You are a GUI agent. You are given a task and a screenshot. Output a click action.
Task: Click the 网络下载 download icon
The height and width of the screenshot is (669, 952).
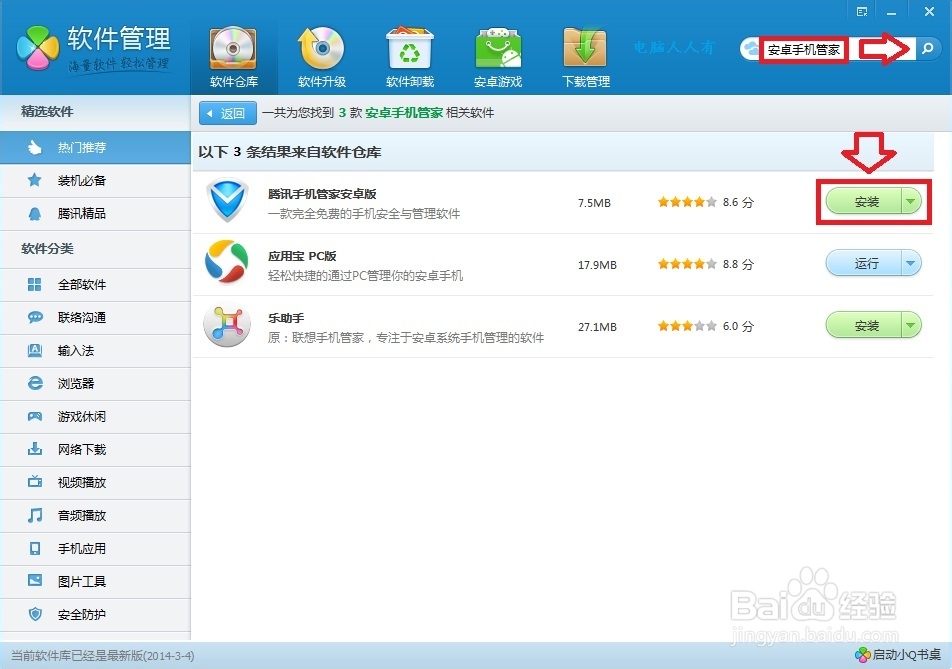[35, 449]
